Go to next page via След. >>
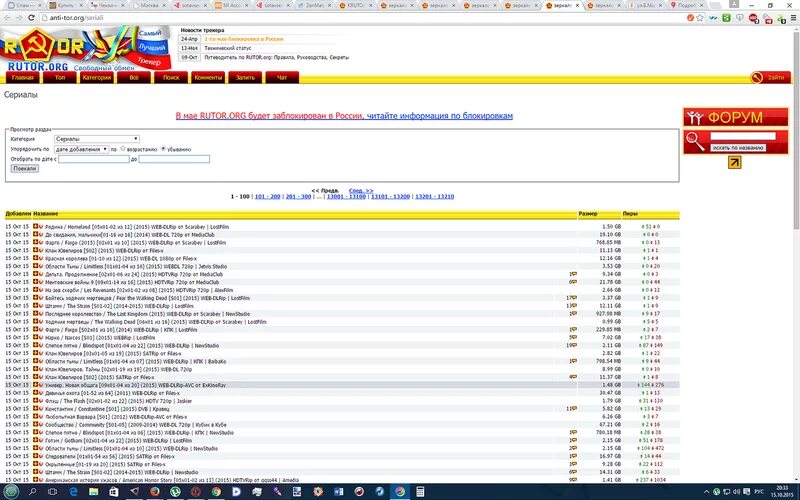Viewport: 800px width, 500px height. click(361, 190)
